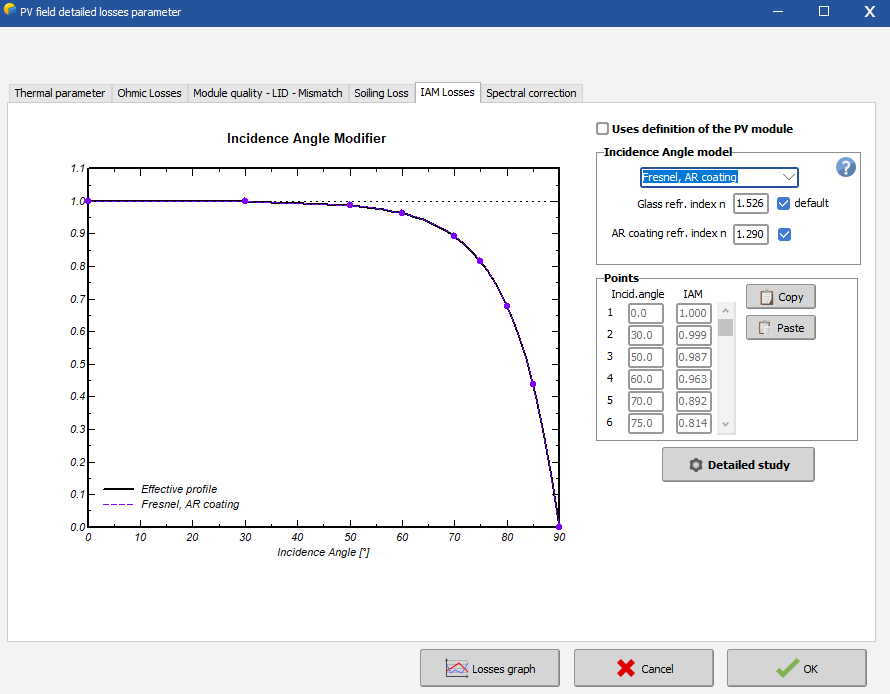Click the IAM value 0.892 field
This screenshot has width=890, height=694.
(x=694, y=401)
